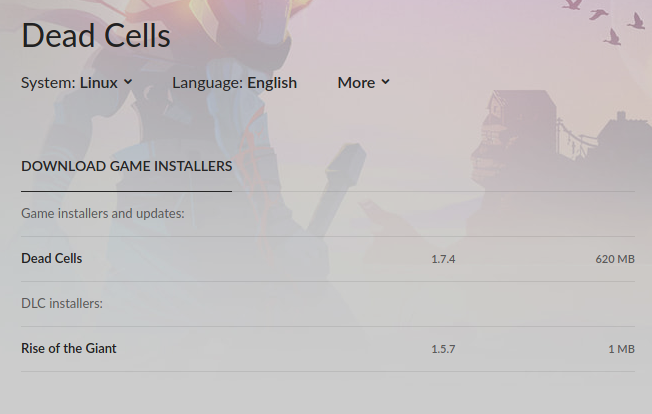The image size is (652, 414).
Task: Click the chevron arrow beside Linux
Action: (128, 82)
